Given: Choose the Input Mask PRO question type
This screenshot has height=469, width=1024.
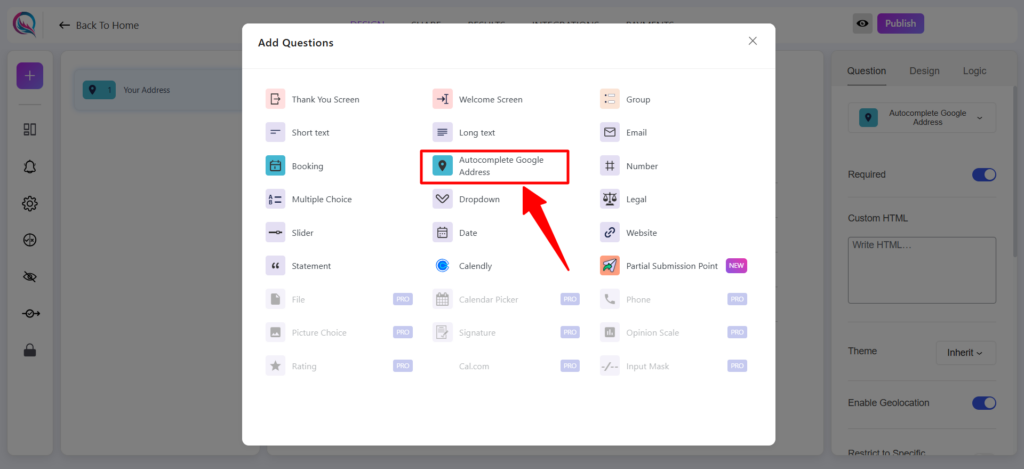Looking at the screenshot, I should coord(673,366).
